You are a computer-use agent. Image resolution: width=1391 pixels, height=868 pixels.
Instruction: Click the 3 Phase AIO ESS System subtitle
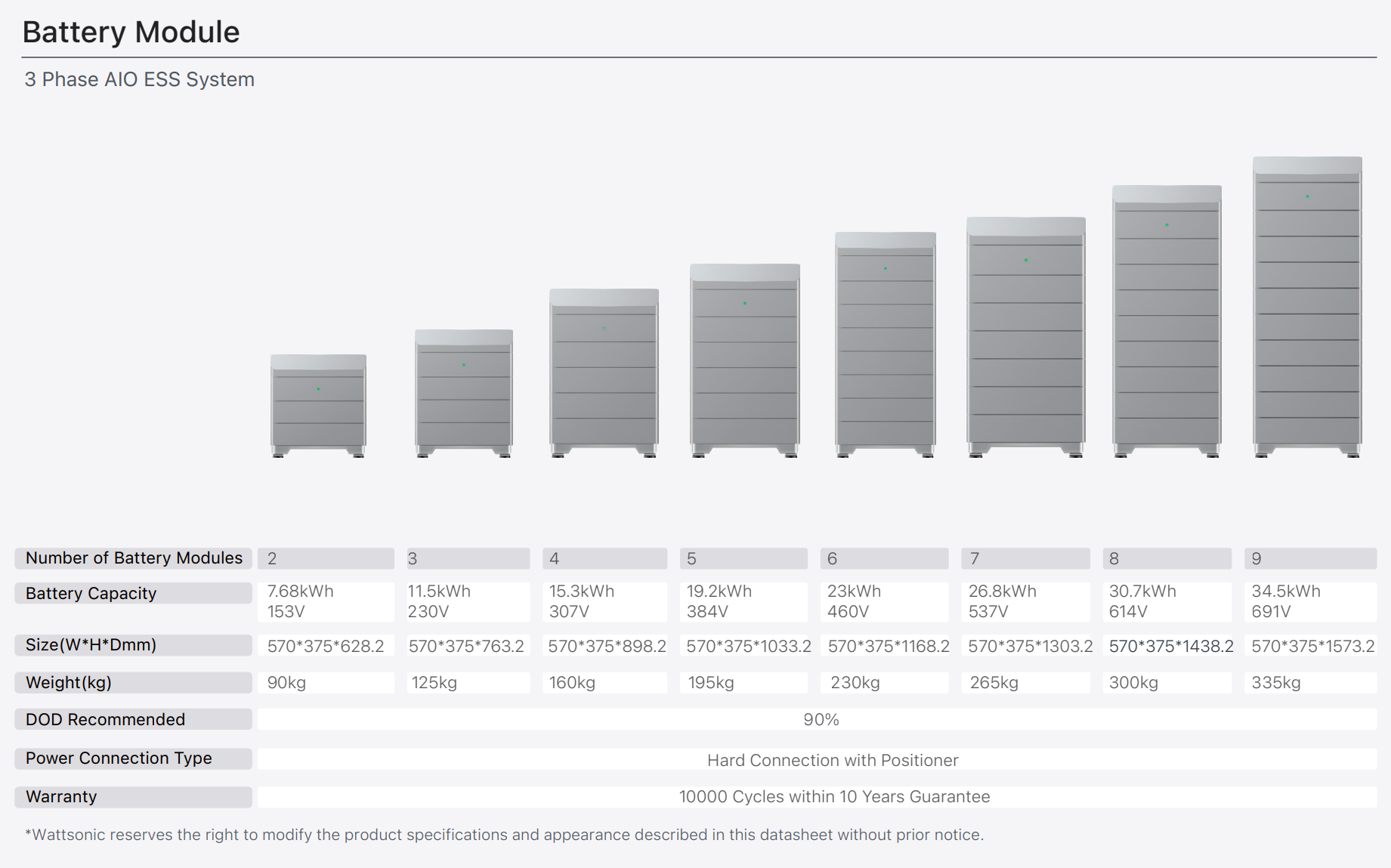[x=139, y=79]
